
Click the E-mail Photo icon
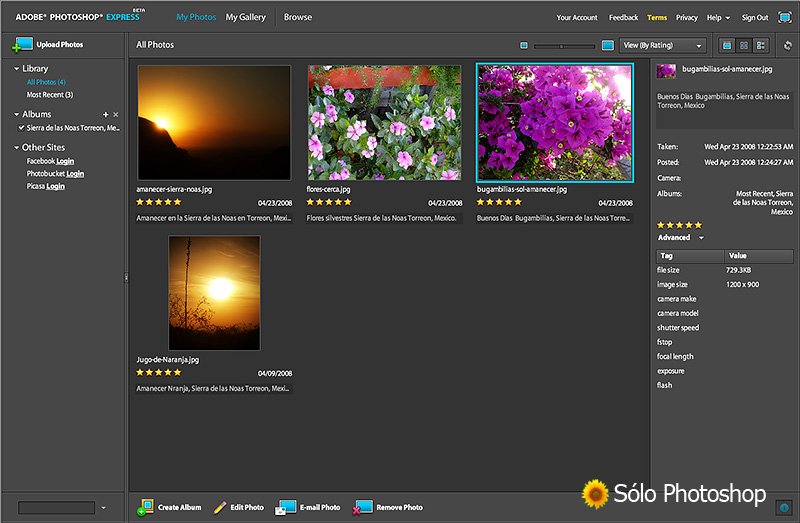(286, 507)
